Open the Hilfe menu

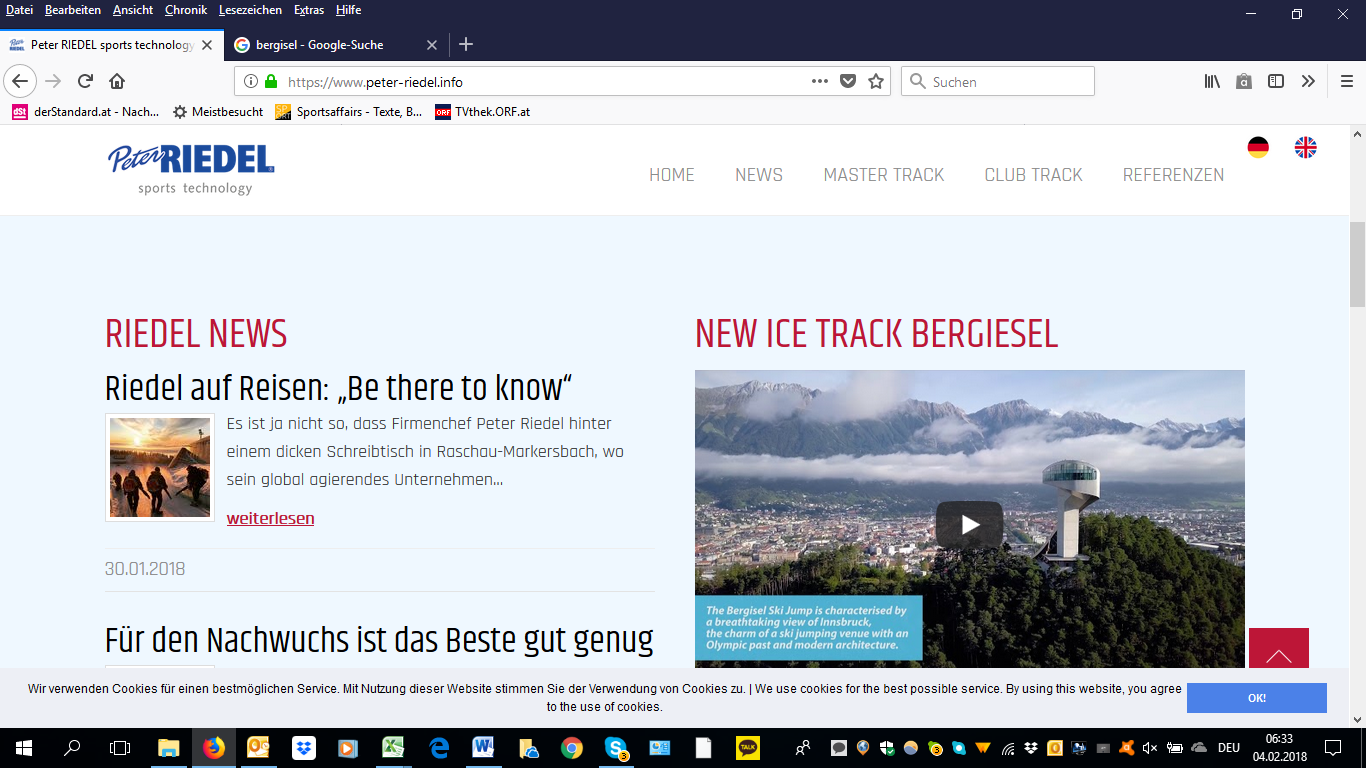point(349,10)
